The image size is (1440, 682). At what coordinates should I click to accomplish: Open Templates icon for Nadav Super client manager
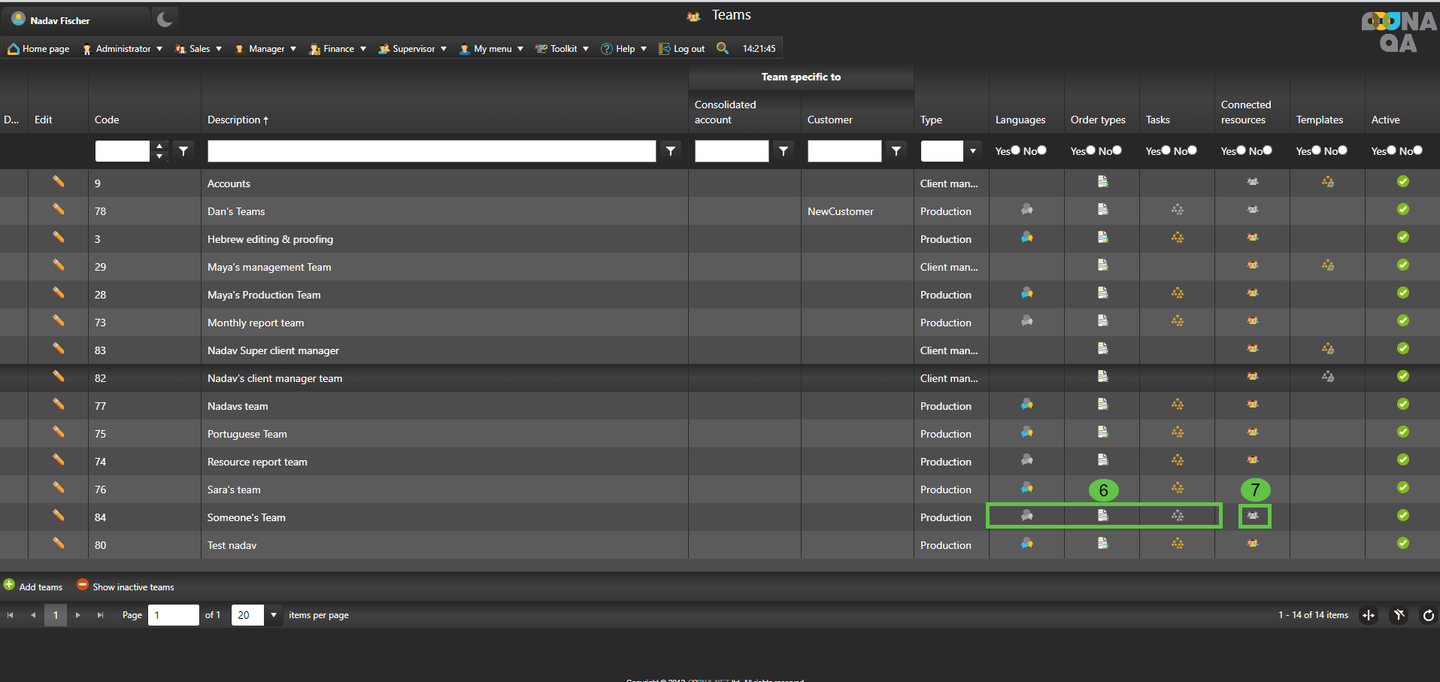point(1327,349)
